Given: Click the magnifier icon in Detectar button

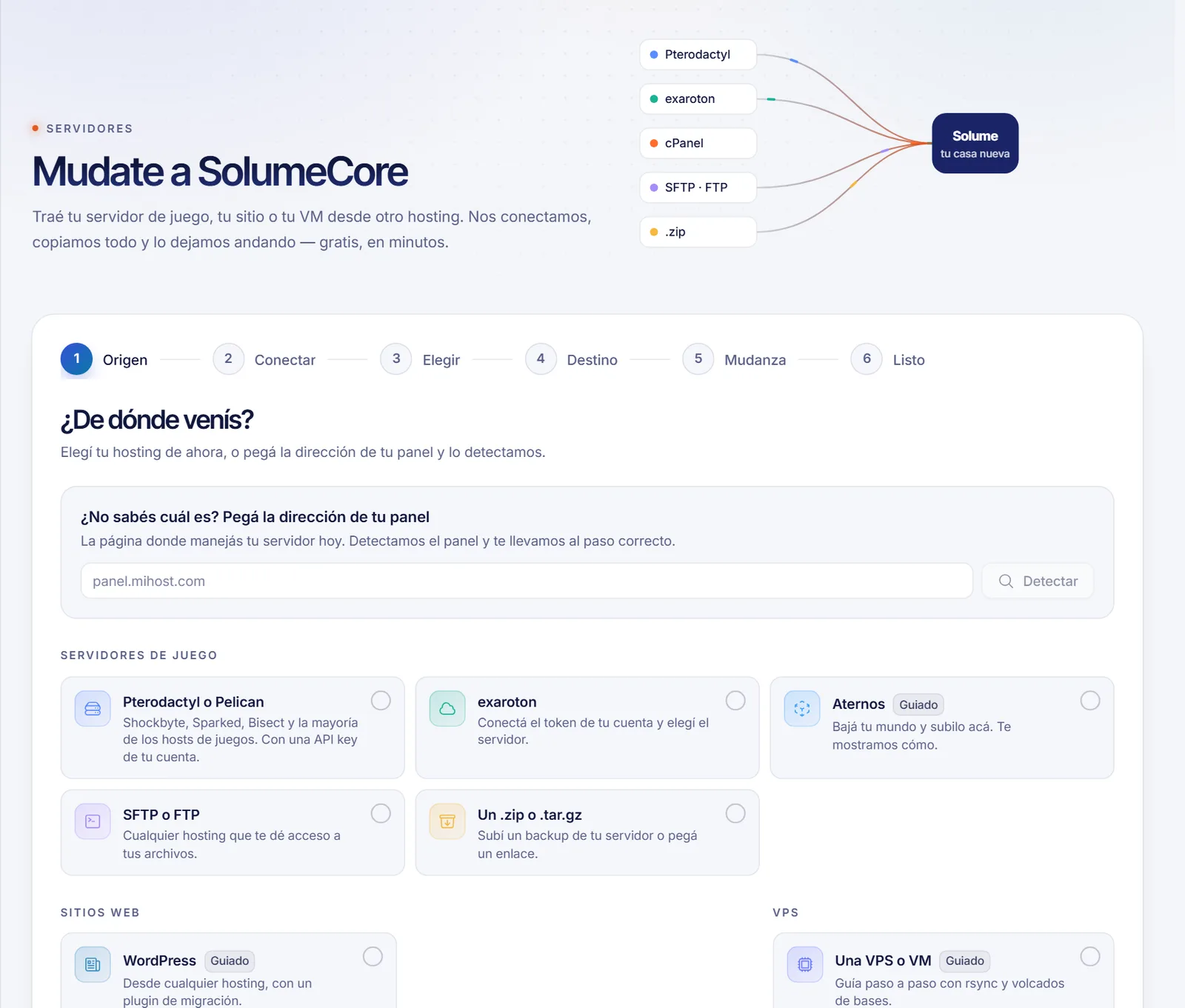Looking at the screenshot, I should pos(1006,581).
